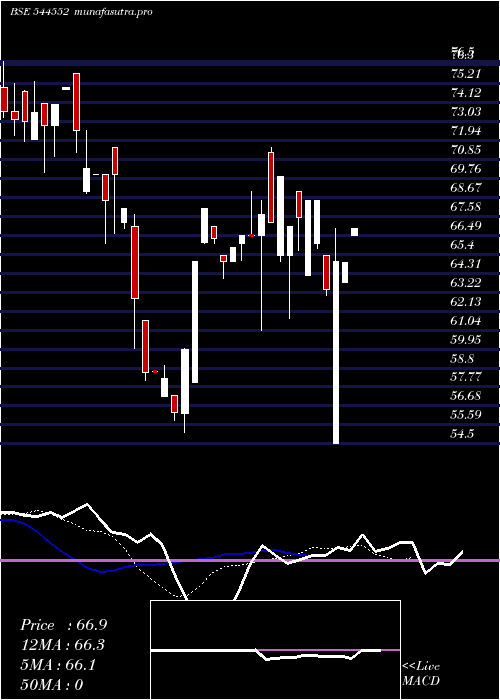Image resolution: width=500 pixels, height=700 pixels.
Task: Select the 55.59 price axis label
Action: point(467,415)
